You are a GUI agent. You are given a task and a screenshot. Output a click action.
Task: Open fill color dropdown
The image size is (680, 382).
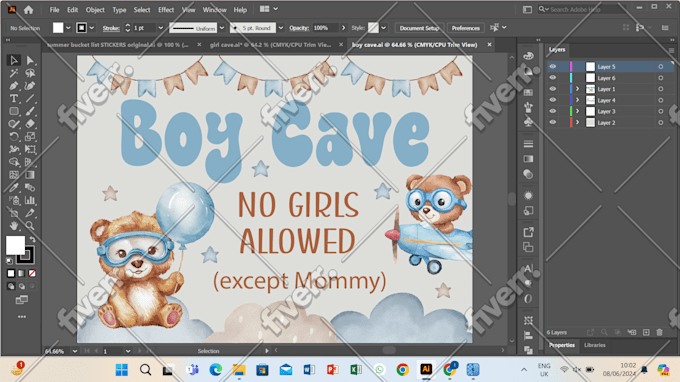pos(68,28)
